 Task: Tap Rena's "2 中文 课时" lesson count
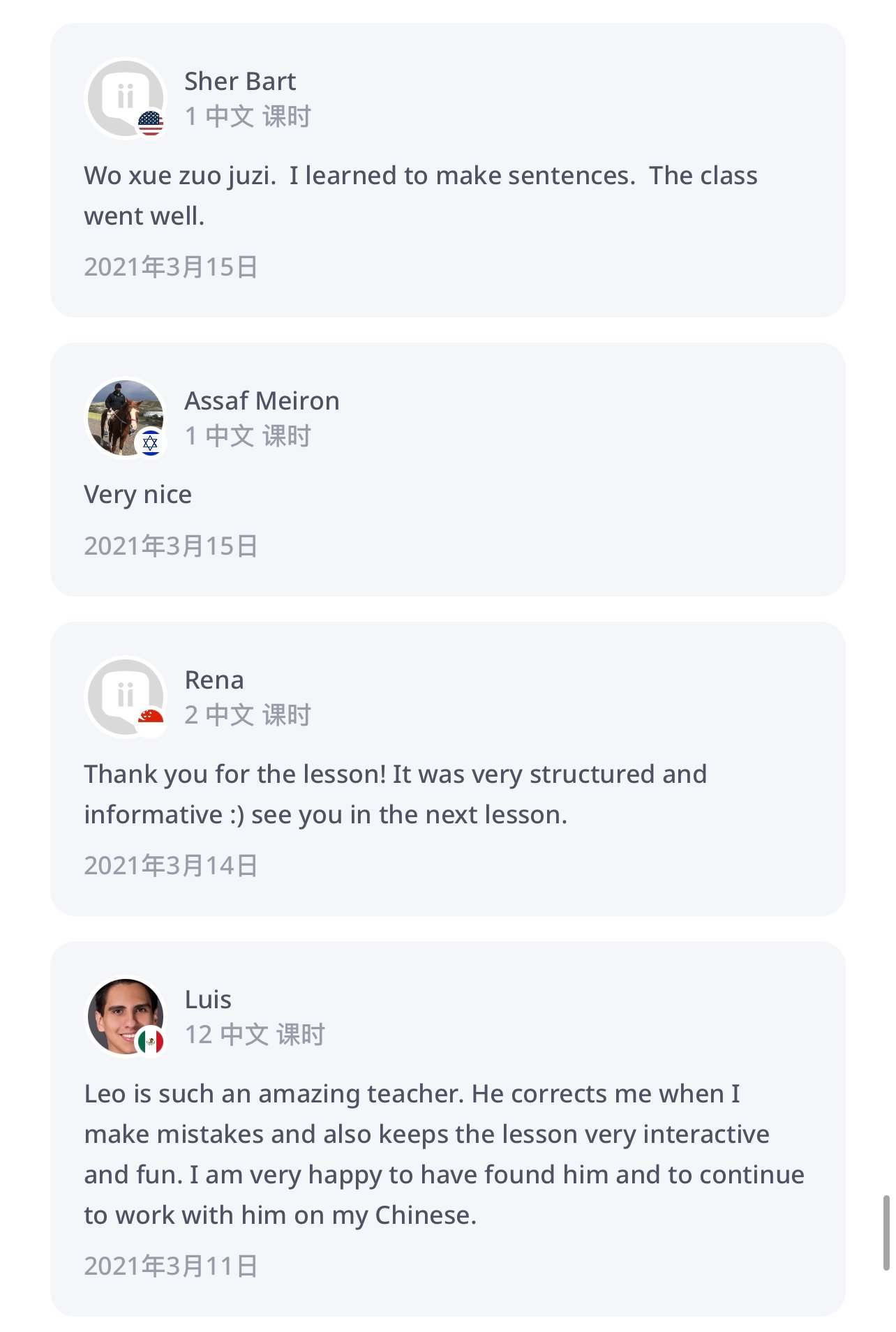[248, 715]
